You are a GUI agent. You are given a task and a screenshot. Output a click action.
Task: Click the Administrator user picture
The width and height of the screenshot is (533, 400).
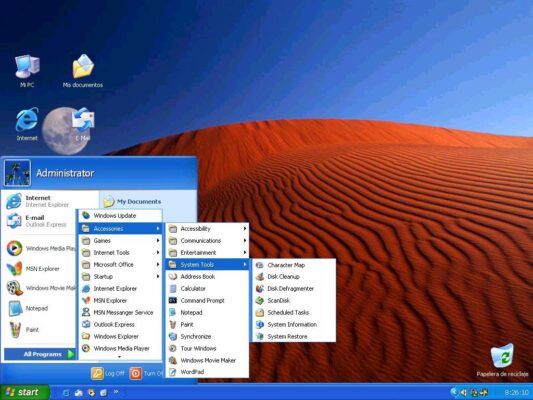click(x=17, y=173)
